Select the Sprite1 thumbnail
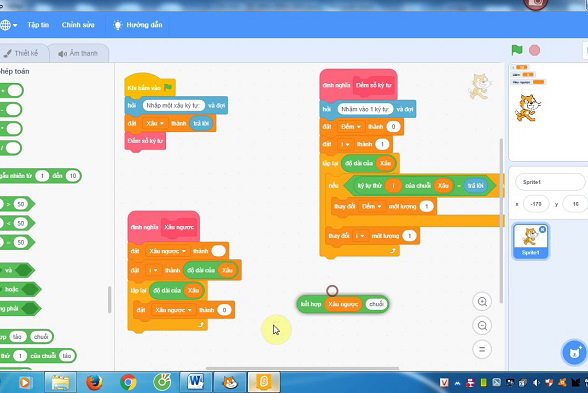 [531, 242]
